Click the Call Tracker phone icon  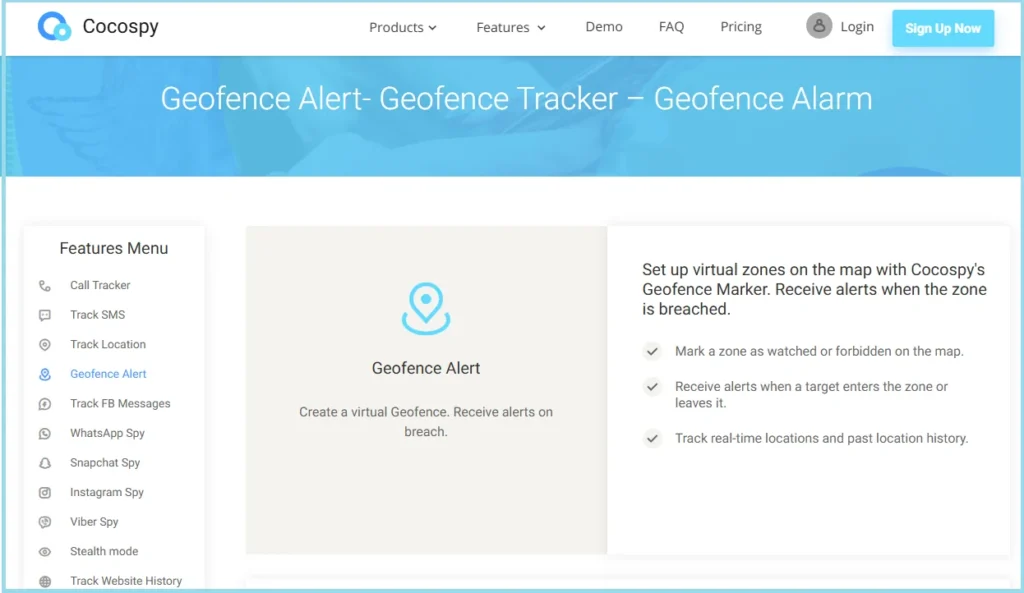pyautogui.click(x=45, y=286)
